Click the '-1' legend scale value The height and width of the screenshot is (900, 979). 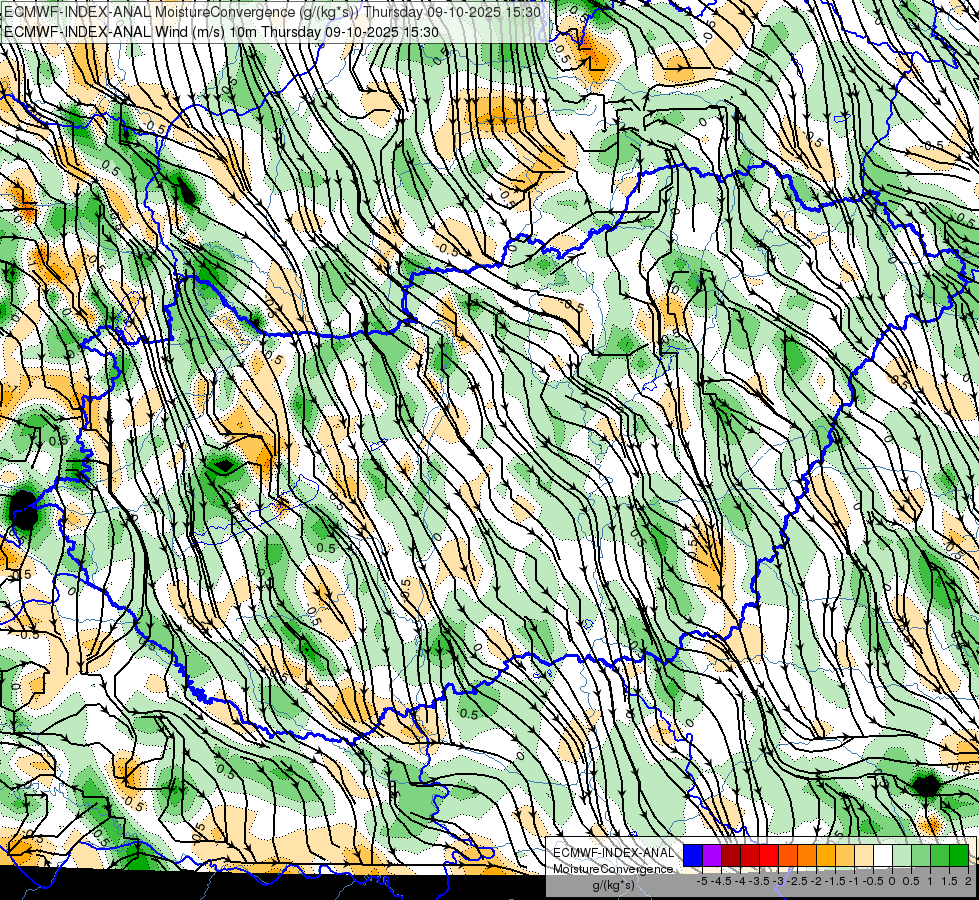click(854, 881)
